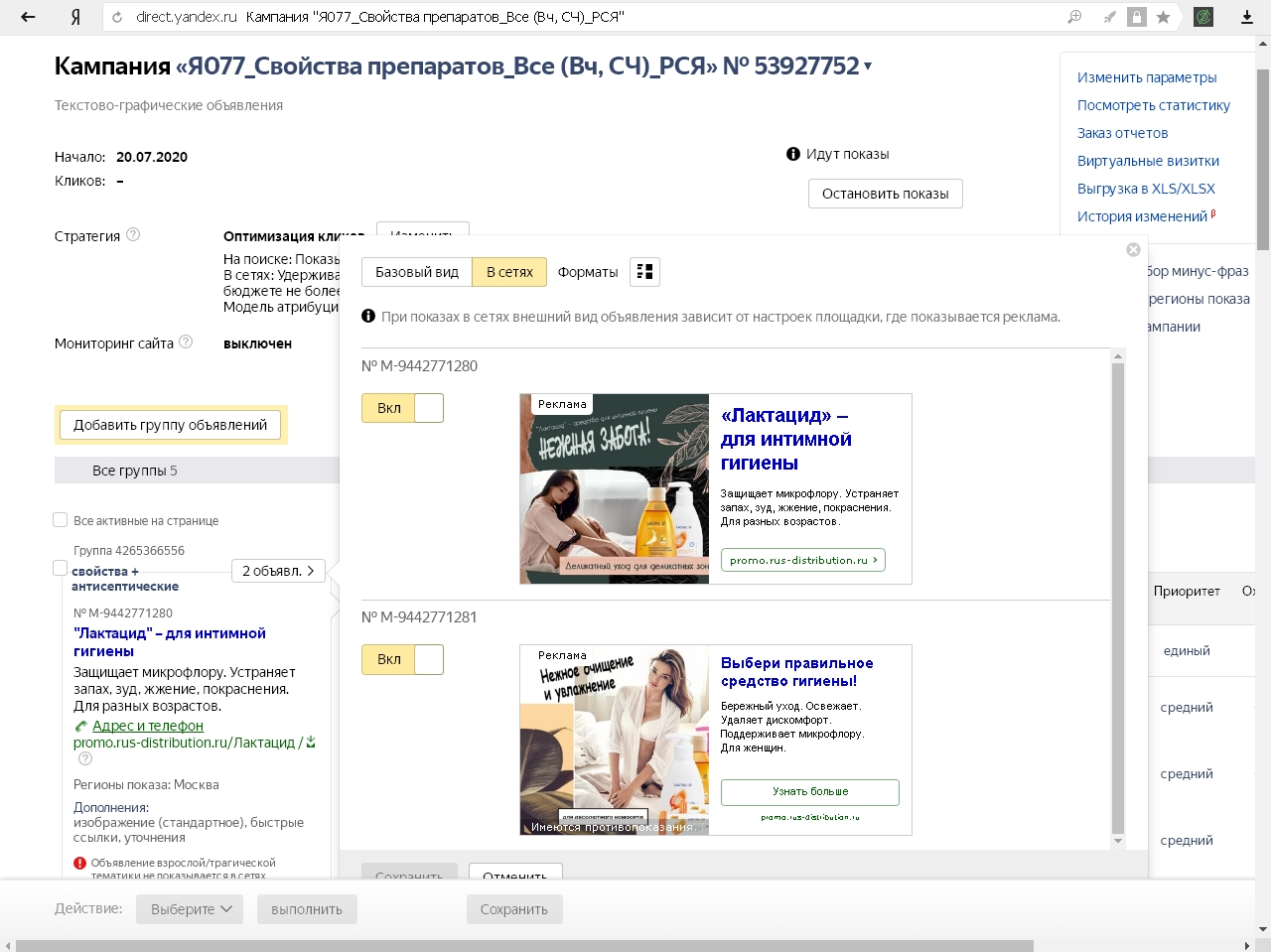1271x952 pixels.
Task: Click second ad preview image Нежное очищение
Action: tap(615, 741)
